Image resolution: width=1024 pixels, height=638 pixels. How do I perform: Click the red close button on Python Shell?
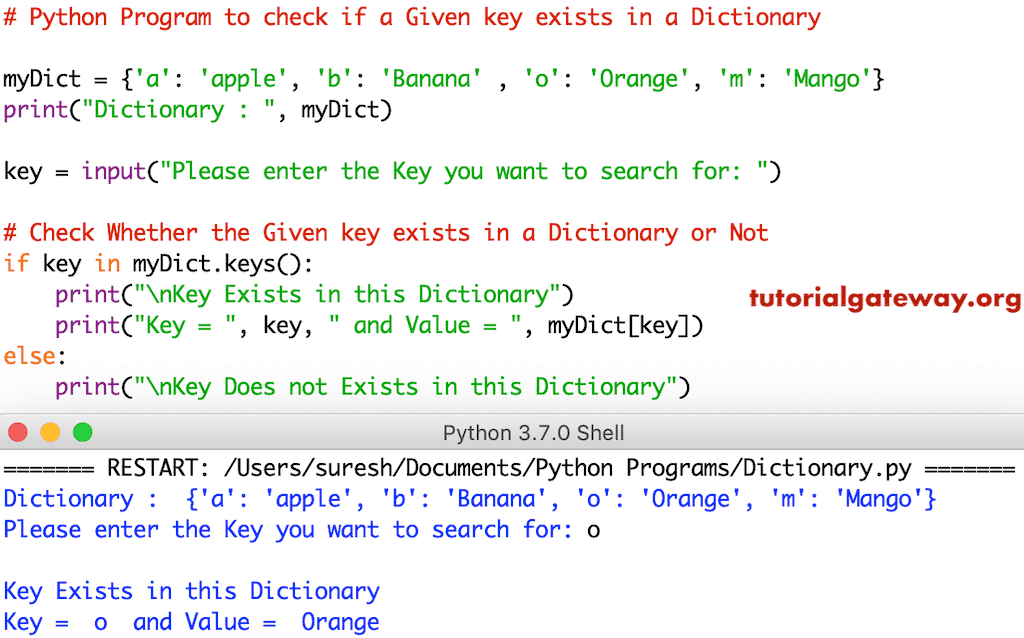[18, 432]
